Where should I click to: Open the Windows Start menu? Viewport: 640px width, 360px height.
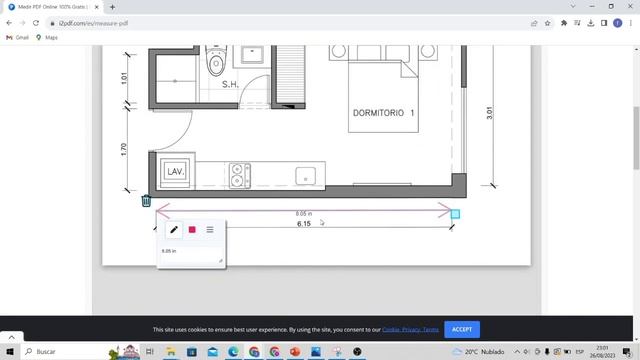pos(10,351)
